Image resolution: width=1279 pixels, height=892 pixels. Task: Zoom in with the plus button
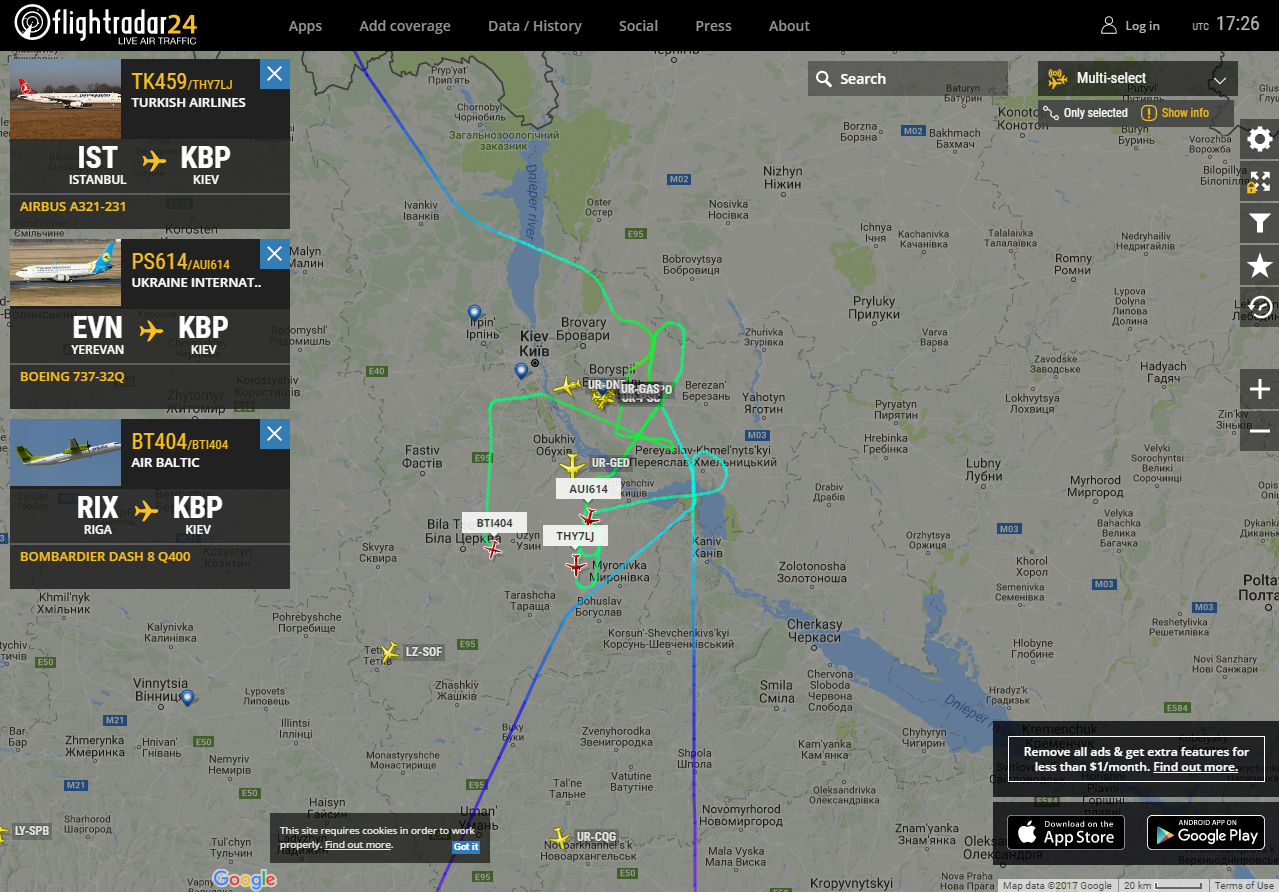pos(1259,390)
